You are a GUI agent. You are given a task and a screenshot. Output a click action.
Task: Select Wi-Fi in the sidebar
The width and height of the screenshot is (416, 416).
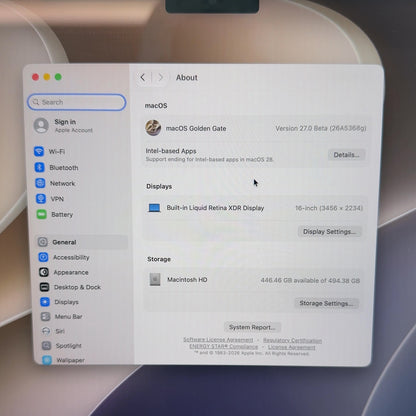pos(80,151)
